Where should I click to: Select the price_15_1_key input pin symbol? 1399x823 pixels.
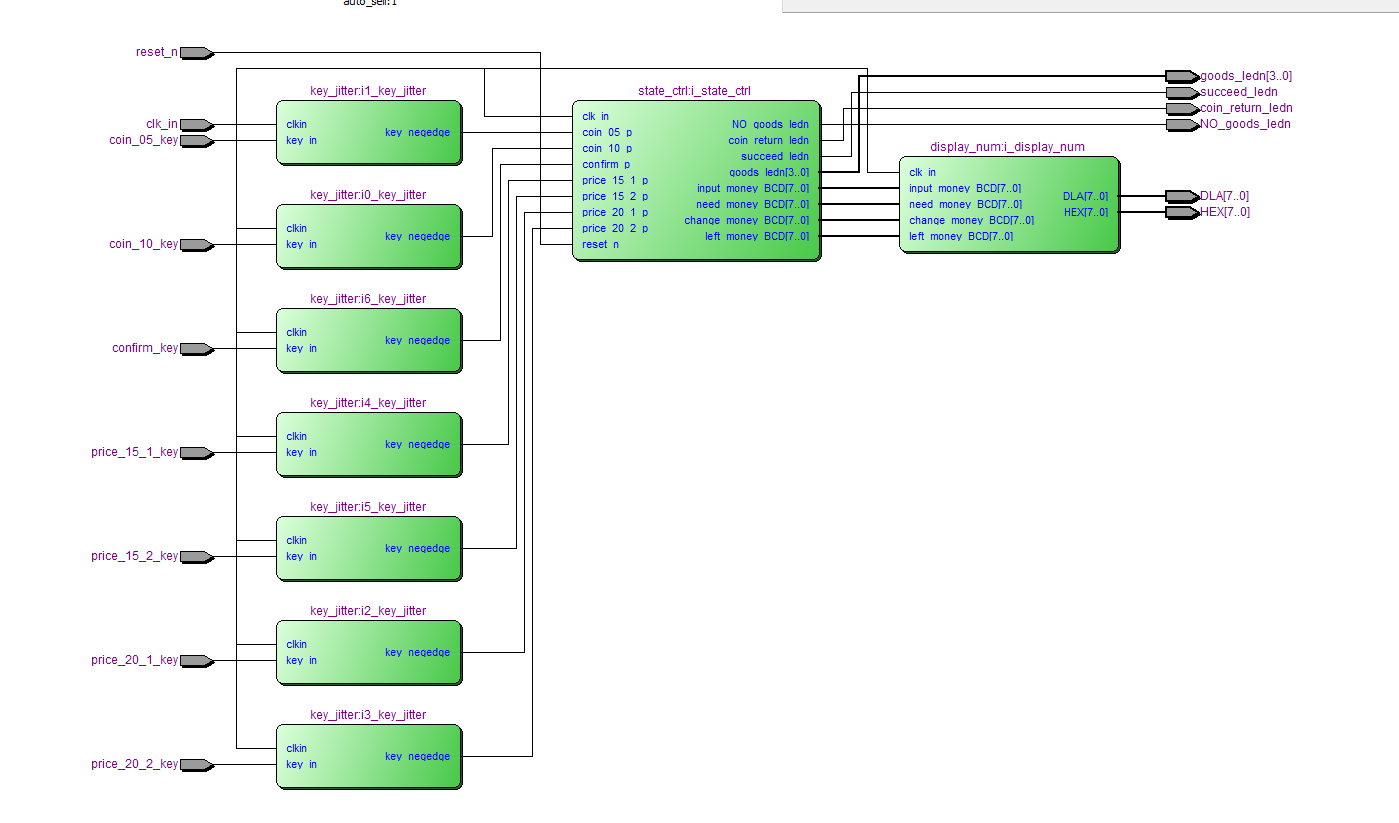[x=196, y=453]
